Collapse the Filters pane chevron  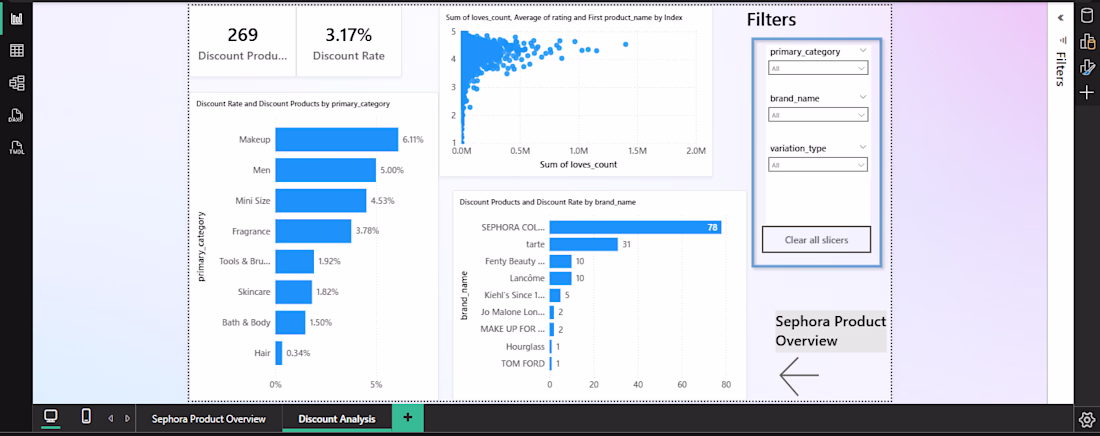(x=1060, y=18)
